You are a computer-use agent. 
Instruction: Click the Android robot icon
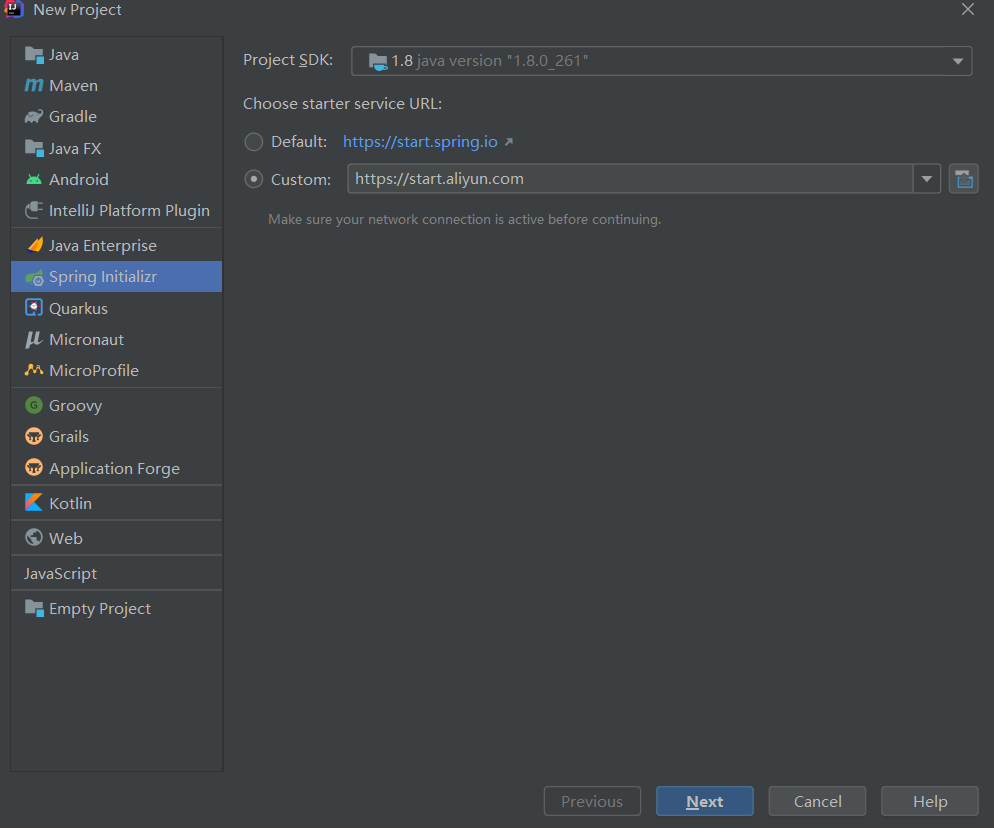tap(34, 179)
